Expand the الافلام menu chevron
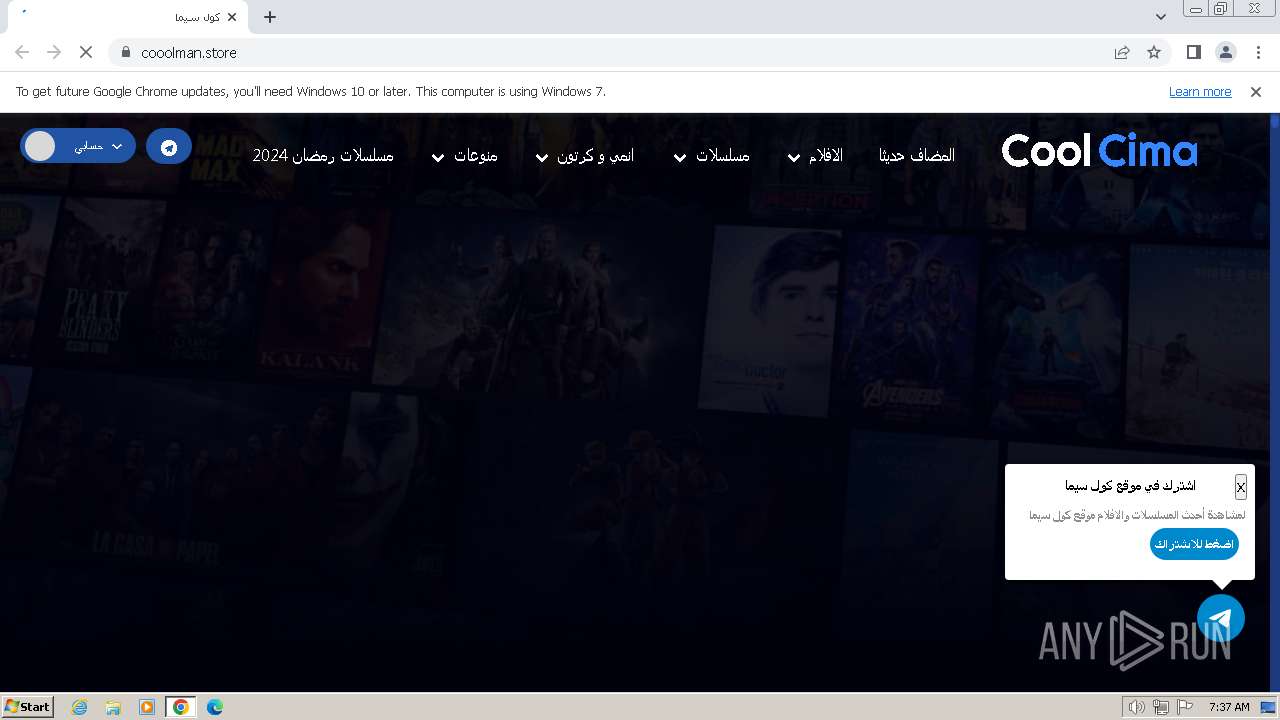 (794, 157)
